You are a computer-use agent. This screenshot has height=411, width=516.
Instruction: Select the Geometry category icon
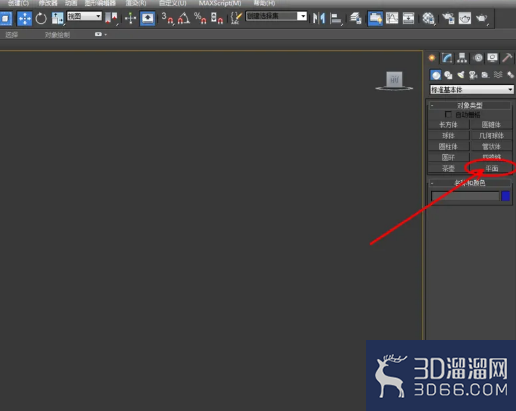436,75
